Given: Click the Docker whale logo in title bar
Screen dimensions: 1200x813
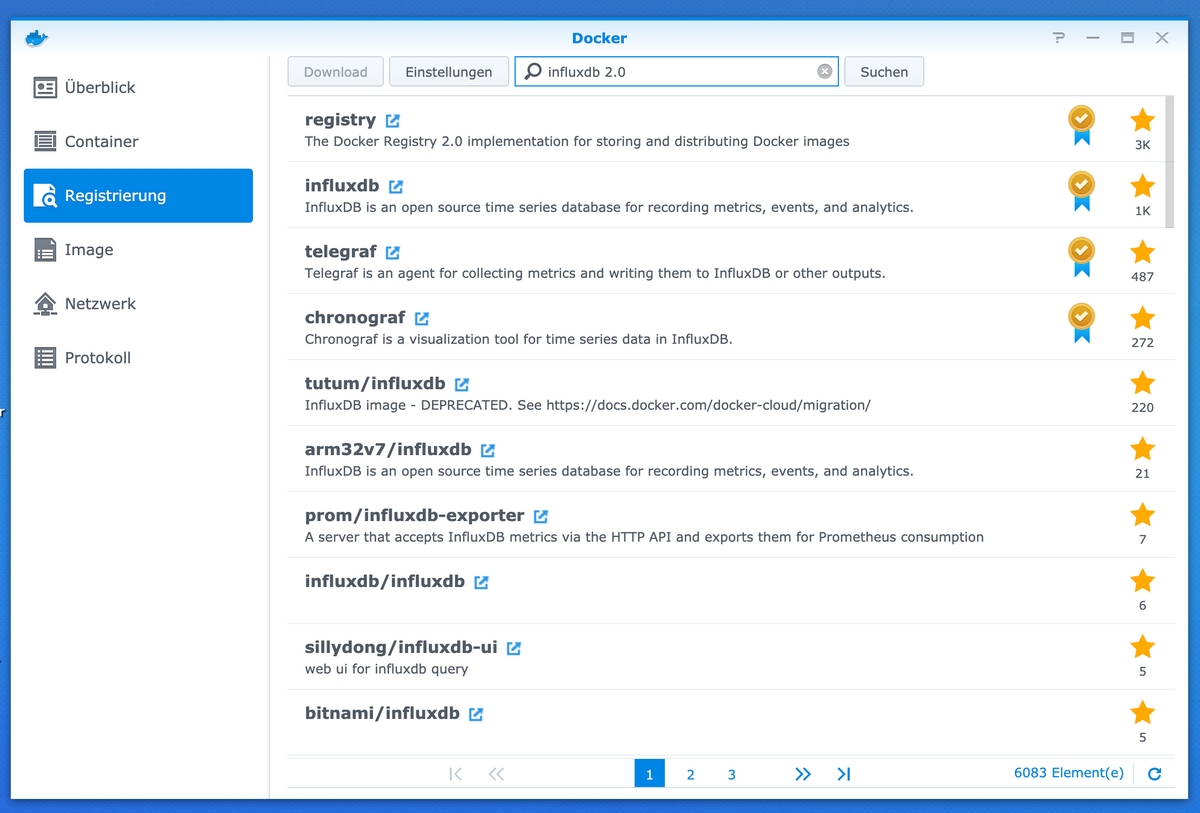Looking at the screenshot, I should click(x=37, y=38).
